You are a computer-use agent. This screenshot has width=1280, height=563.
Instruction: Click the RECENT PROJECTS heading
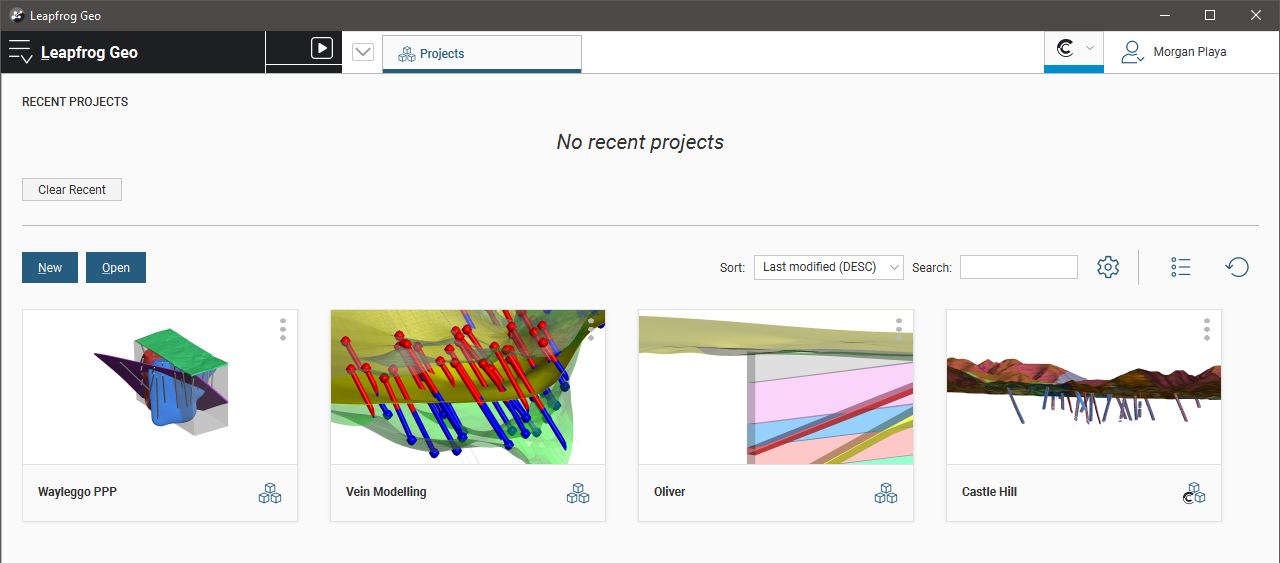coord(75,102)
